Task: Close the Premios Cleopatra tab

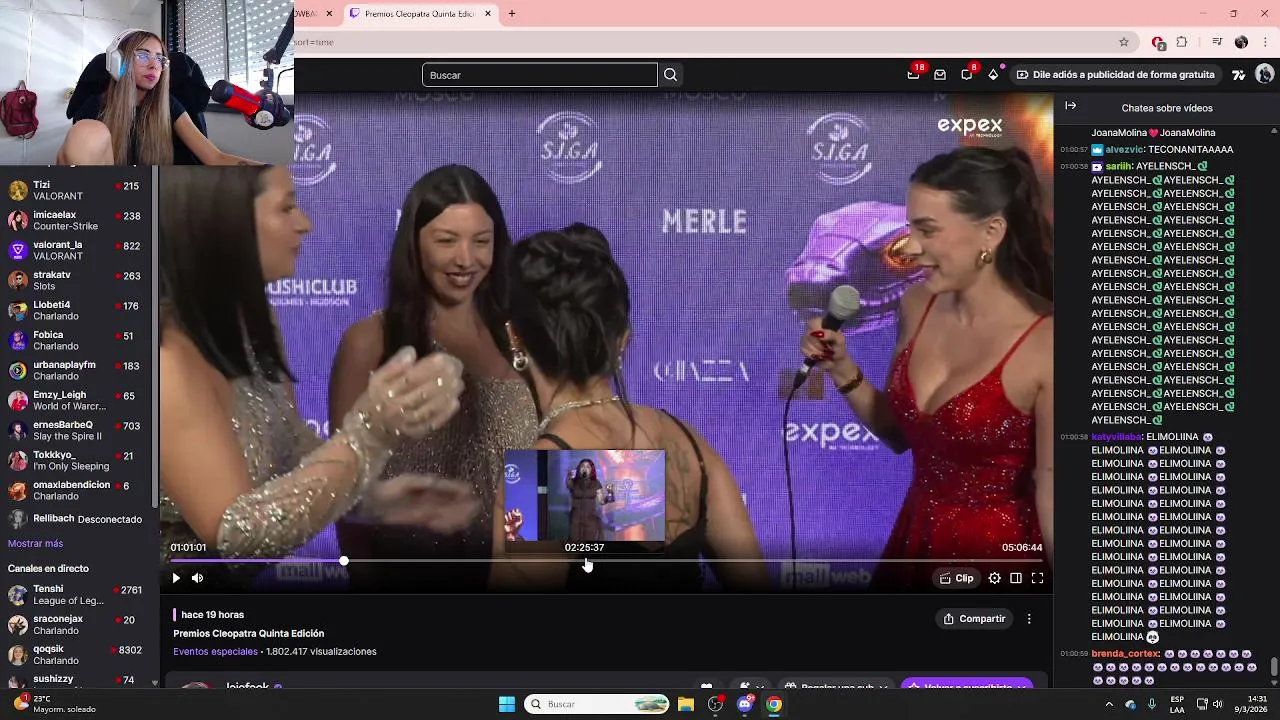Action: click(x=488, y=14)
